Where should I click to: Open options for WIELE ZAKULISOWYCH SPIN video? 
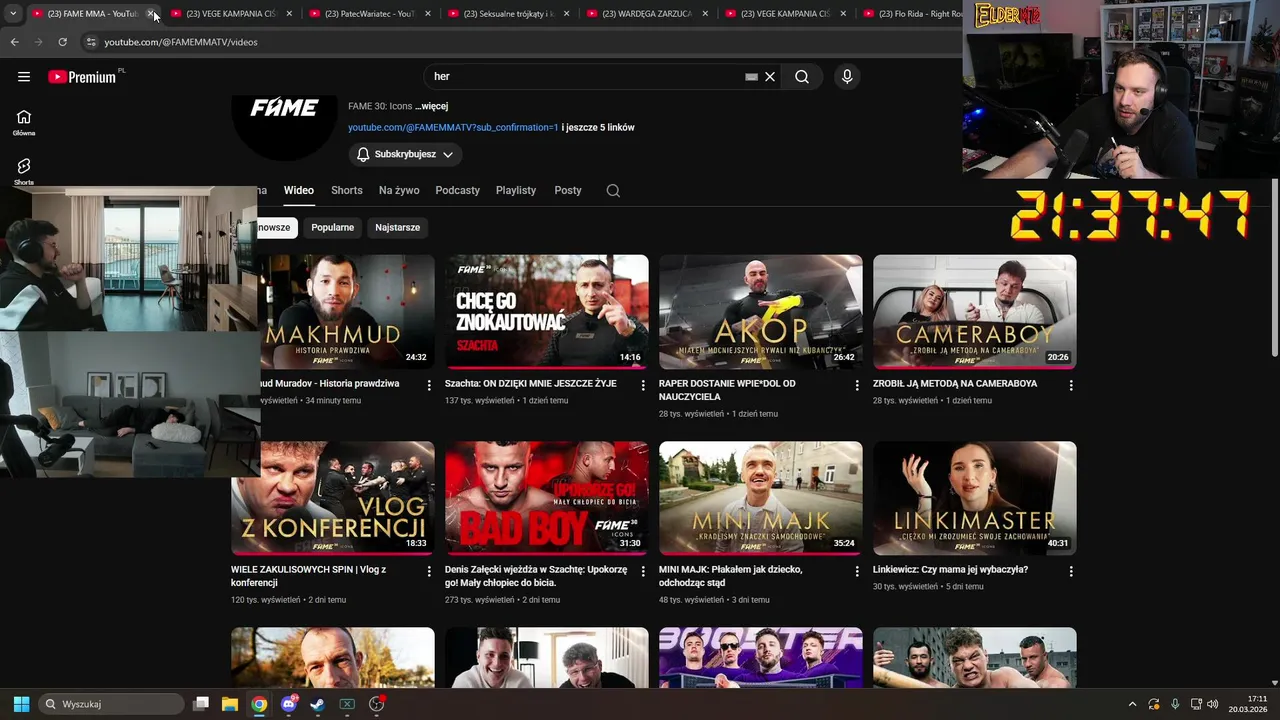[x=429, y=571]
